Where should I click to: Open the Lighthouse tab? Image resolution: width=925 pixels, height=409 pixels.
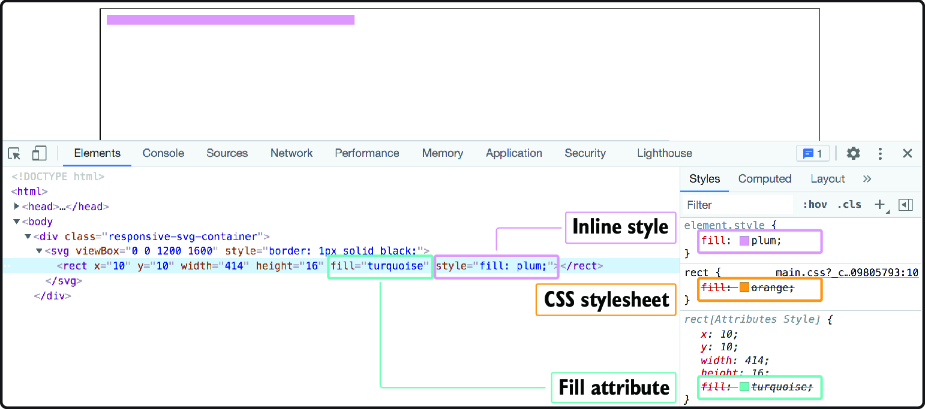[664, 153]
